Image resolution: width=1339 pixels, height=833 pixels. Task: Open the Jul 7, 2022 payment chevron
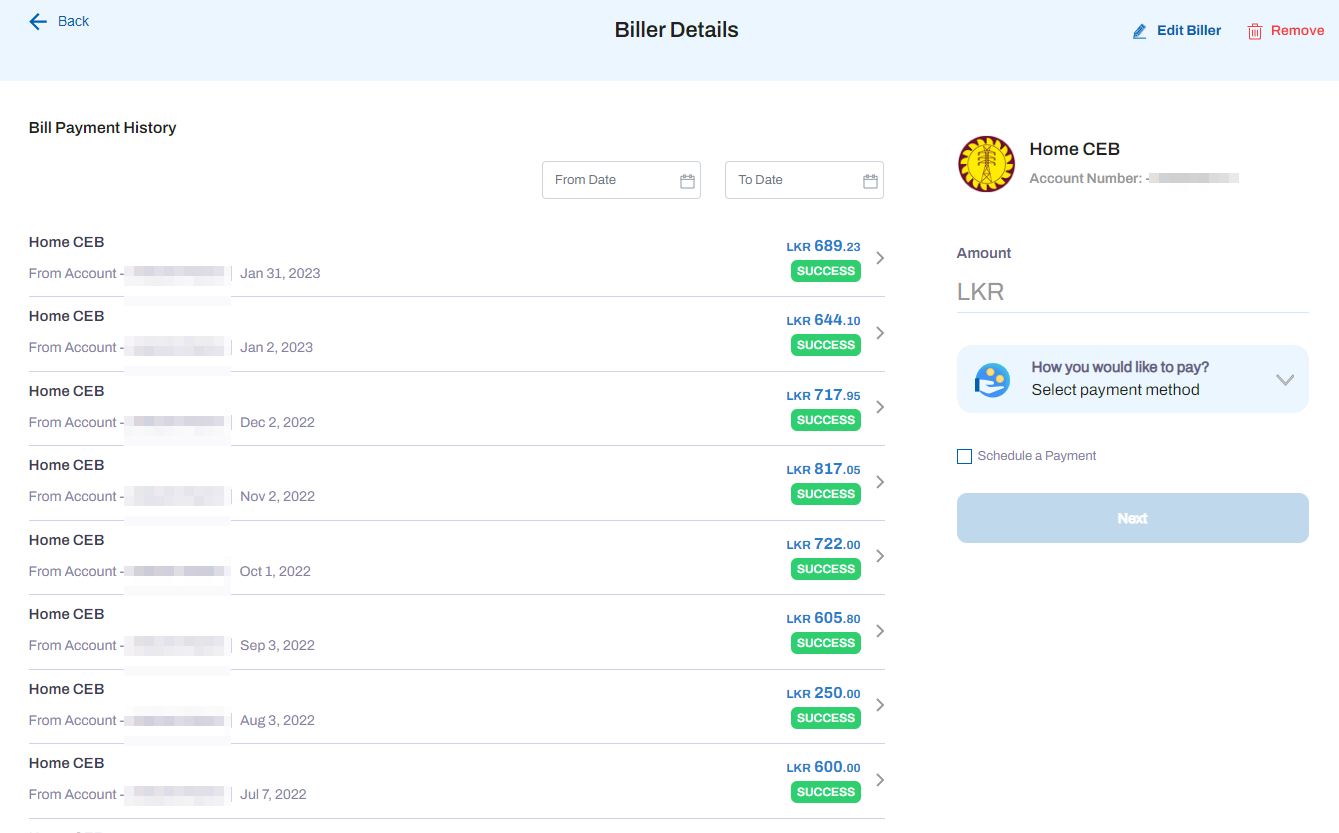(880, 780)
